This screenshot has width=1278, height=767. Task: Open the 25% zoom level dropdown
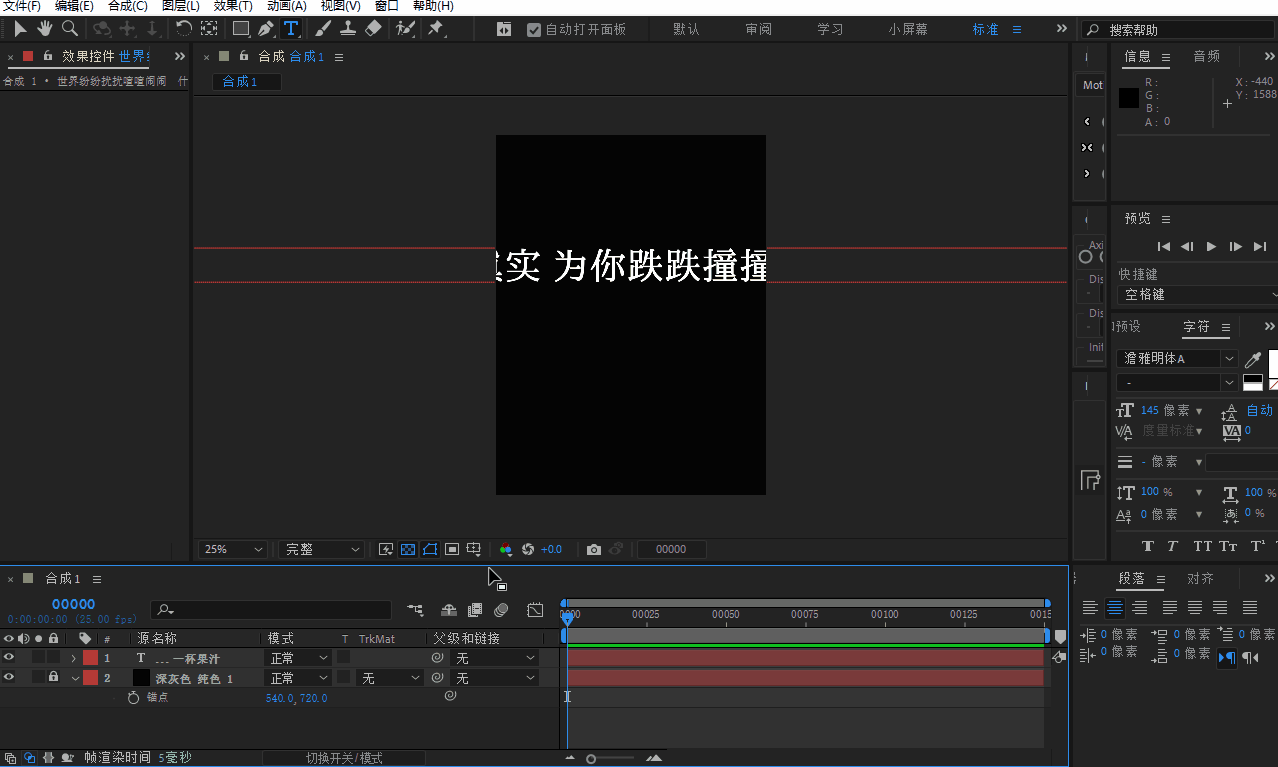click(x=234, y=550)
